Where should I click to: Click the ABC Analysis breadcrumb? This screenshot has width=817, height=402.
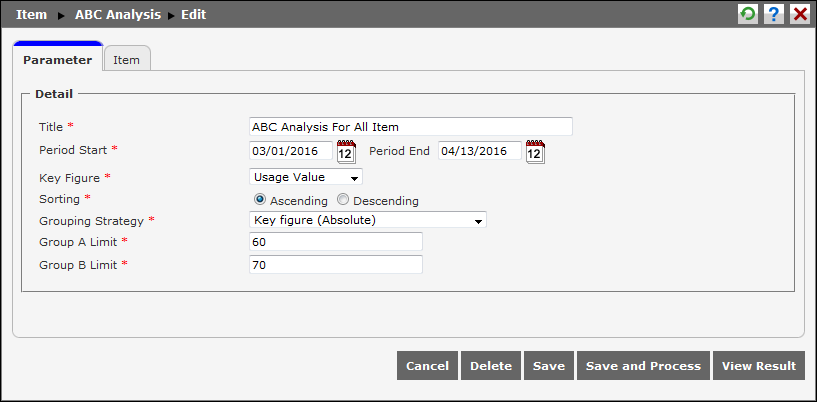[118, 15]
